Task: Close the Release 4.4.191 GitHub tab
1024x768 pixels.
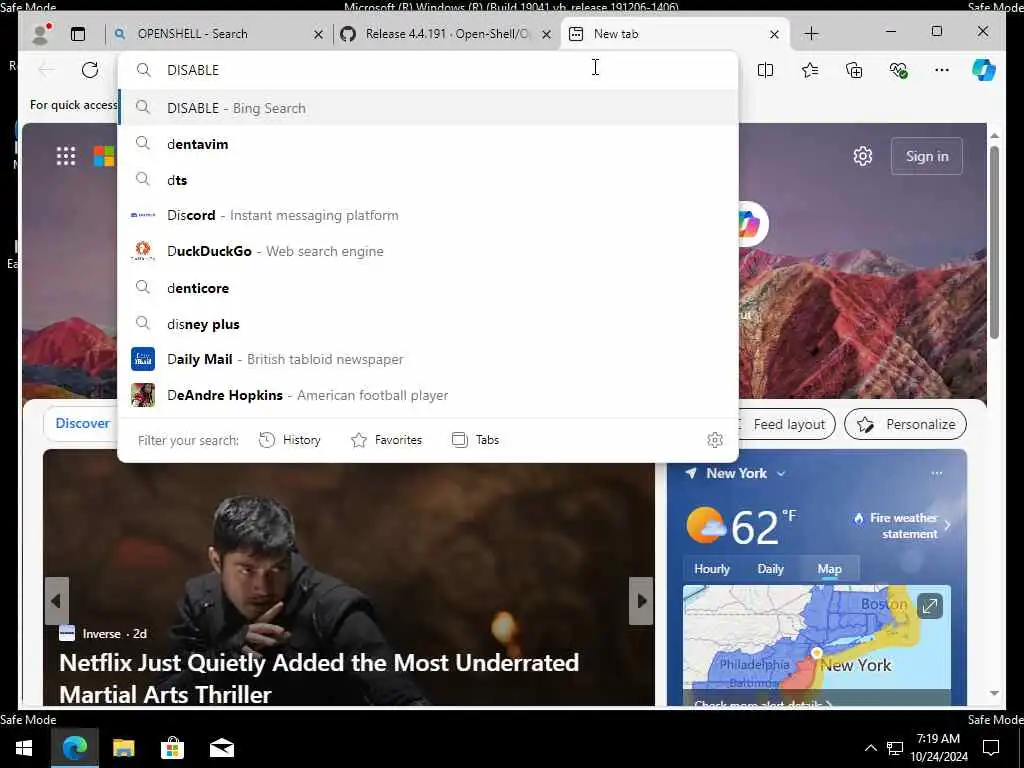Action: [x=547, y=34]
